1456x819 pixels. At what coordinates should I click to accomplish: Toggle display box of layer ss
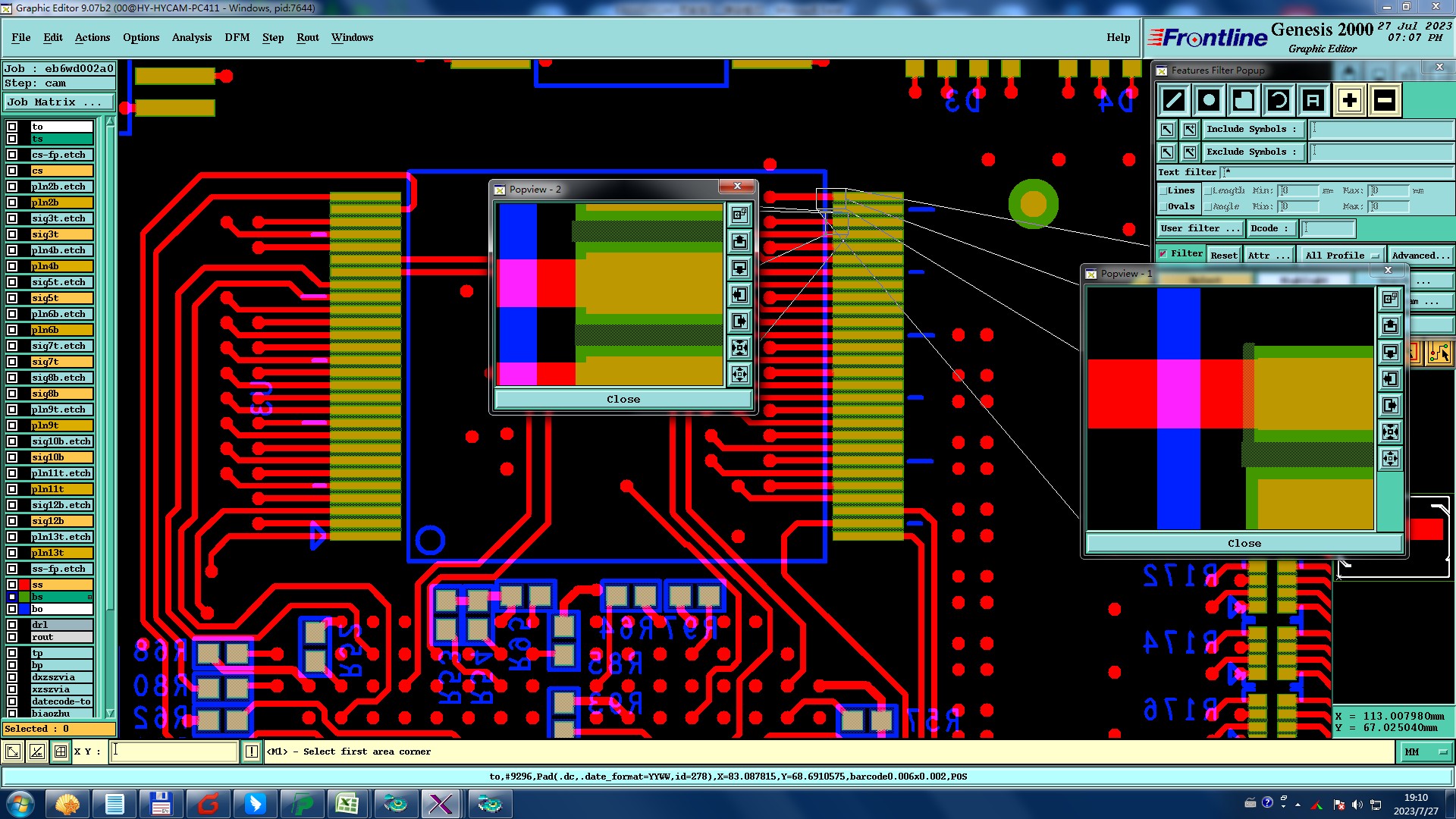[x=12, y=585]
